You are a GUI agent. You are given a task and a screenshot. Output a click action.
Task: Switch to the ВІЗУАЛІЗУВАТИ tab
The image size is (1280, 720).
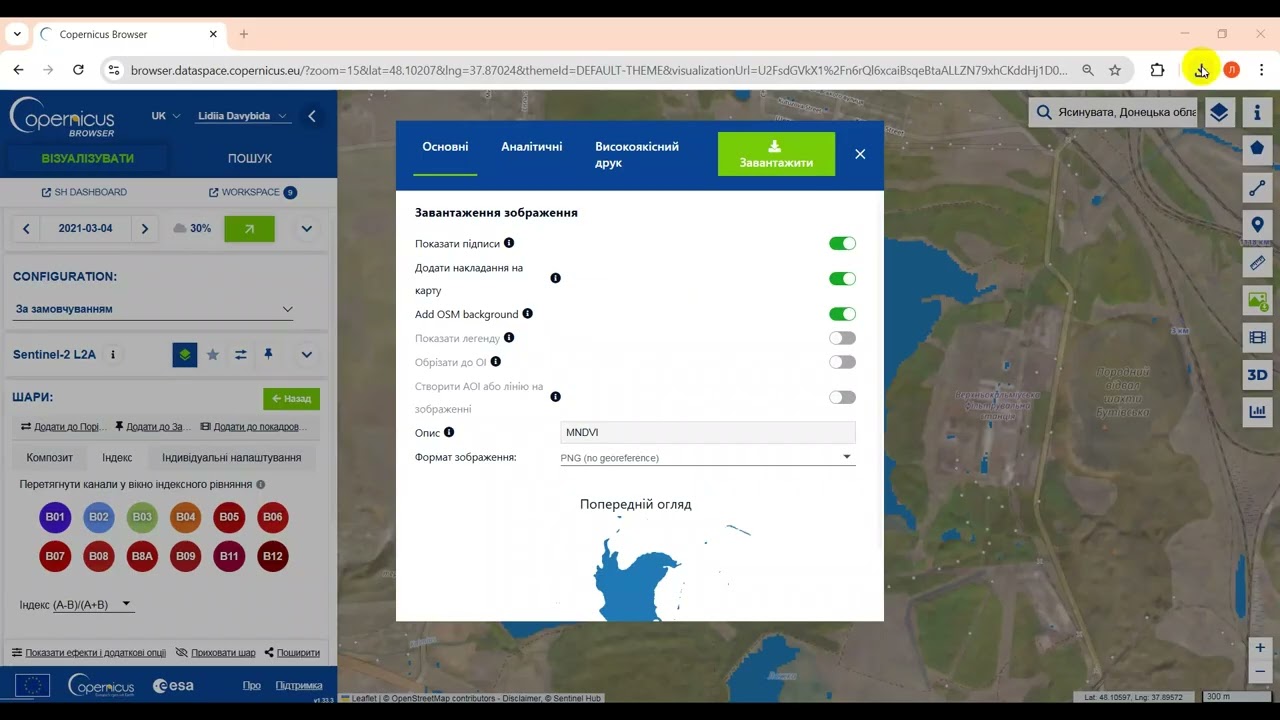[88, 158]
